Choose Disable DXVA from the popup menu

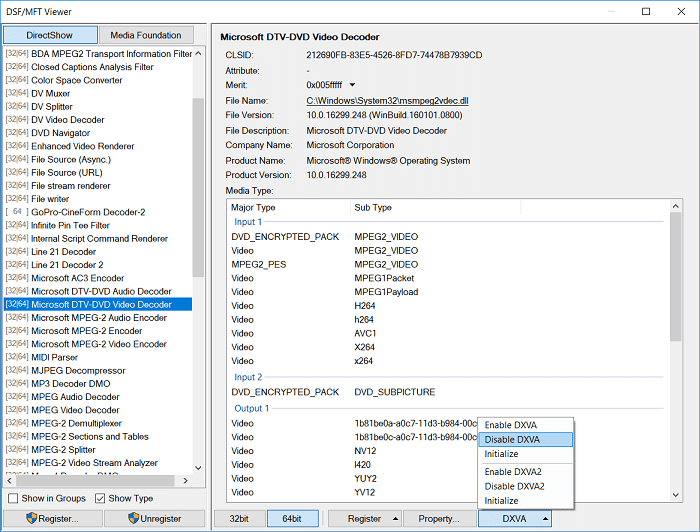pos(525,439)
